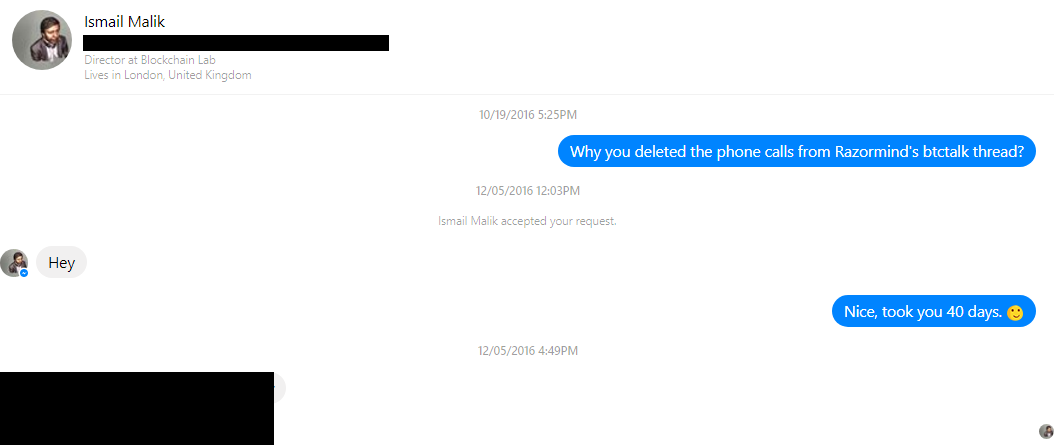The width and height of the screenshot is (1060, 445).
Task: Click the smiley emoji in the blue bubble
Action: pos(1015,313)
